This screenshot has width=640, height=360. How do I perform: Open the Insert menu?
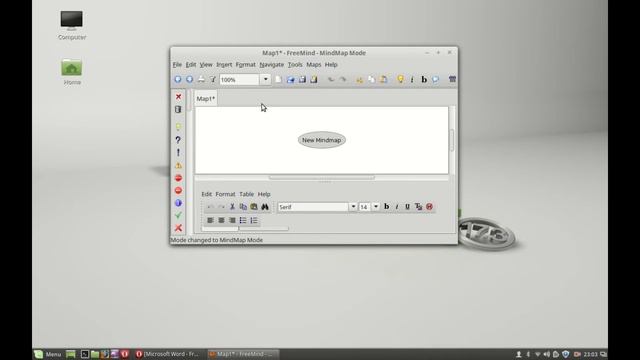click(224, 64)
